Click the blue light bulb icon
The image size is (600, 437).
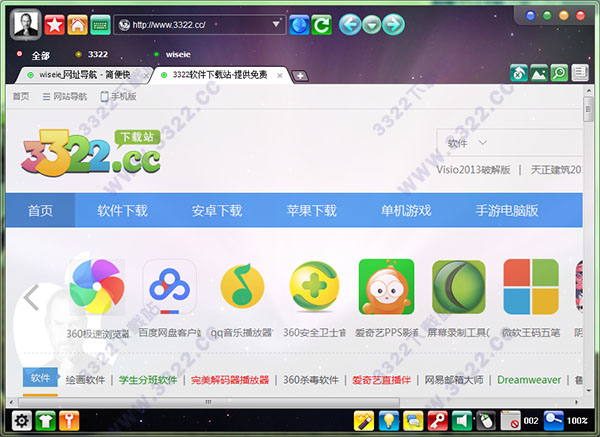click(x=389, y=421)
